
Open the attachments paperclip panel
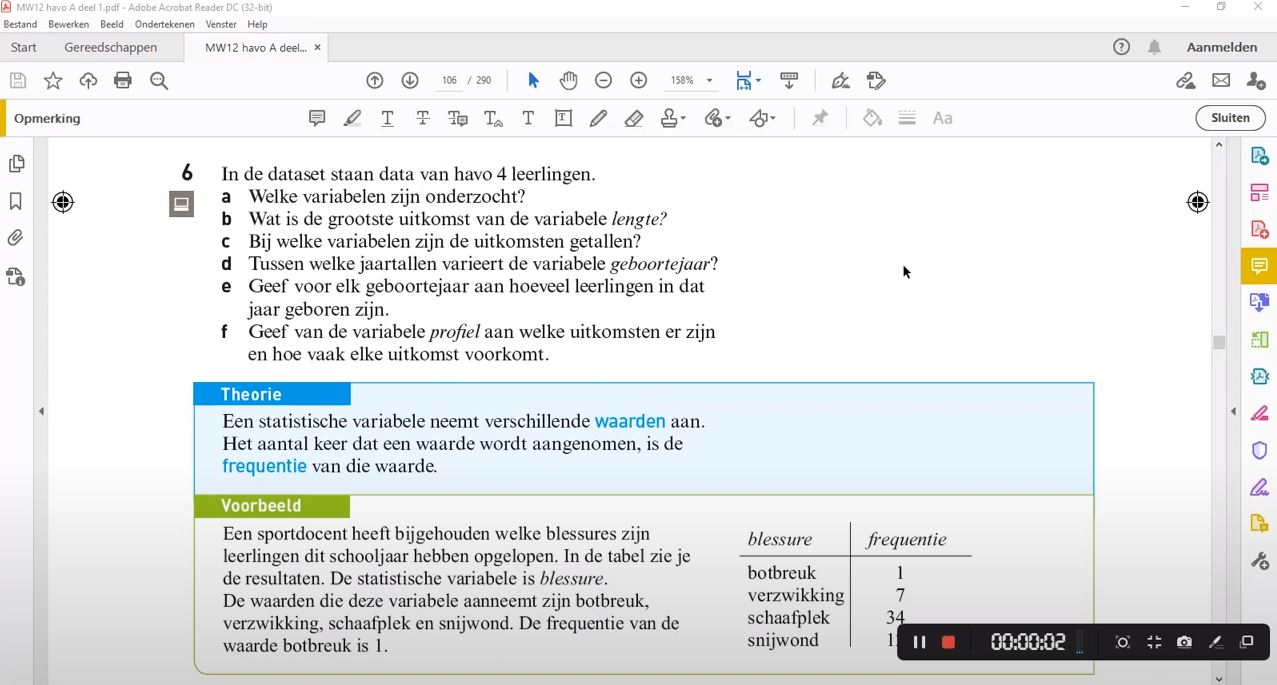point(16,238)
